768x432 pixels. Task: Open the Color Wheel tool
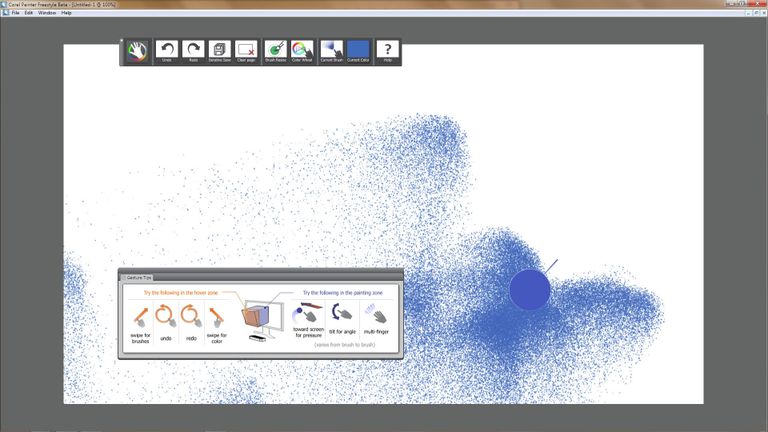(302, 51)
